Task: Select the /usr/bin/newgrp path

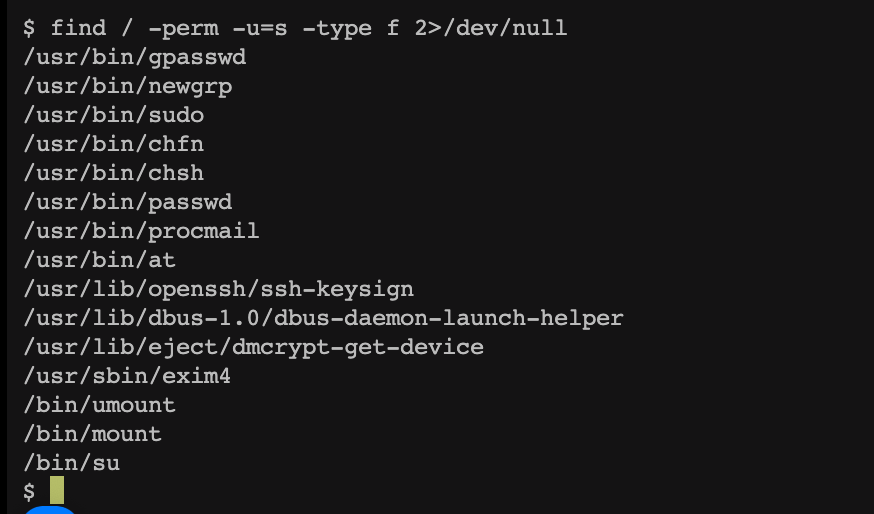Action: point(127,86)
